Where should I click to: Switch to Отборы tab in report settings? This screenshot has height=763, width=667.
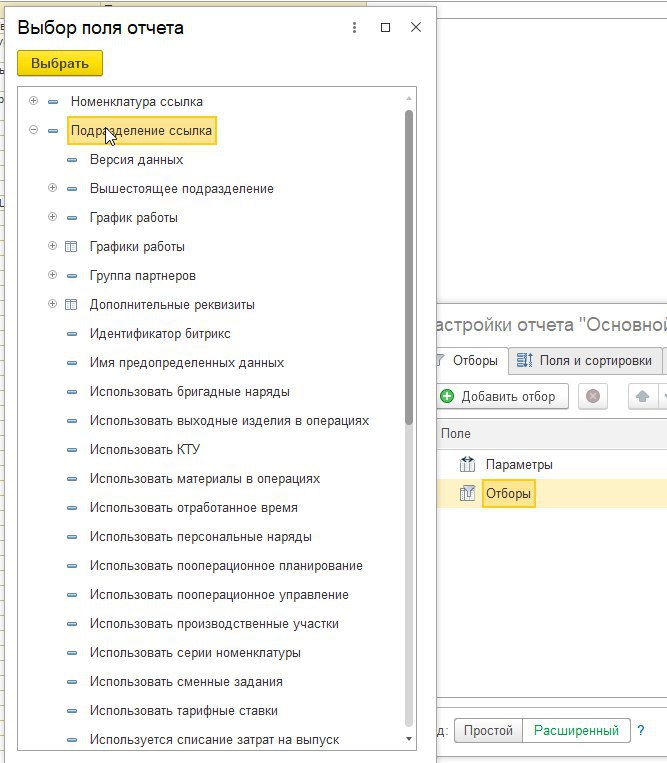click(472, 361)
